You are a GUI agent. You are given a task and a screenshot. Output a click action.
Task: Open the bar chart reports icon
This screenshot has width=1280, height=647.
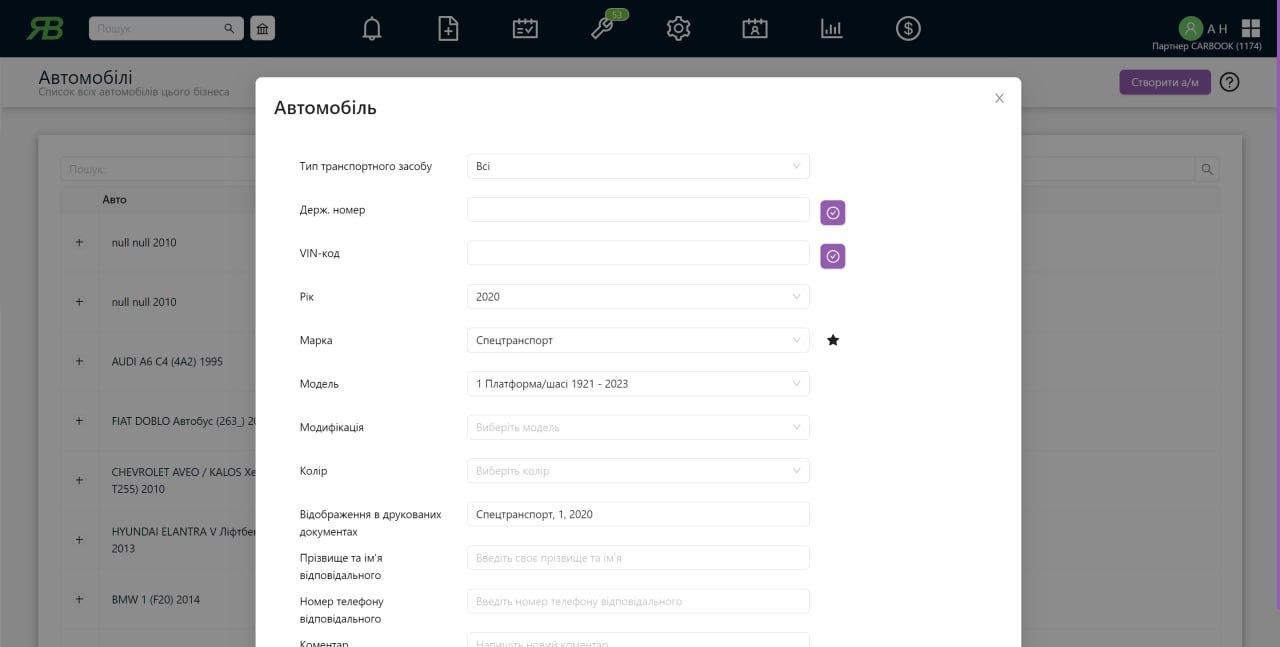(x=832, y=29)
